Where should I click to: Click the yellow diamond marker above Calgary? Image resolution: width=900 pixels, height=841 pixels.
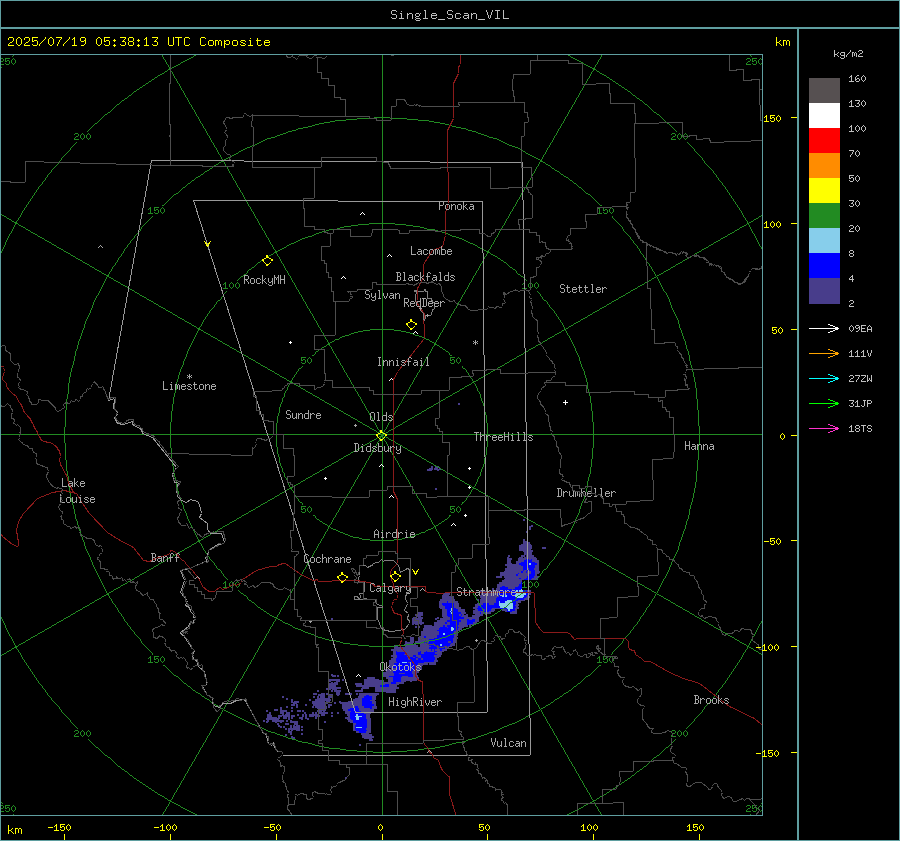pos(395,576)
